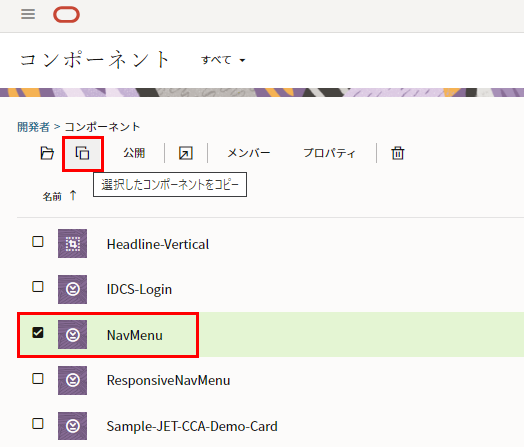
Task: Check the ResponsiveNavMenu checkbox
Action: point(38,379)
